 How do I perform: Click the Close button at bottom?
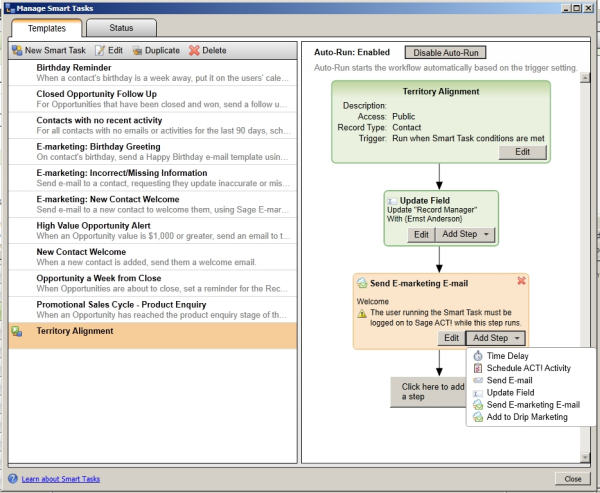(x=573, y=479)
